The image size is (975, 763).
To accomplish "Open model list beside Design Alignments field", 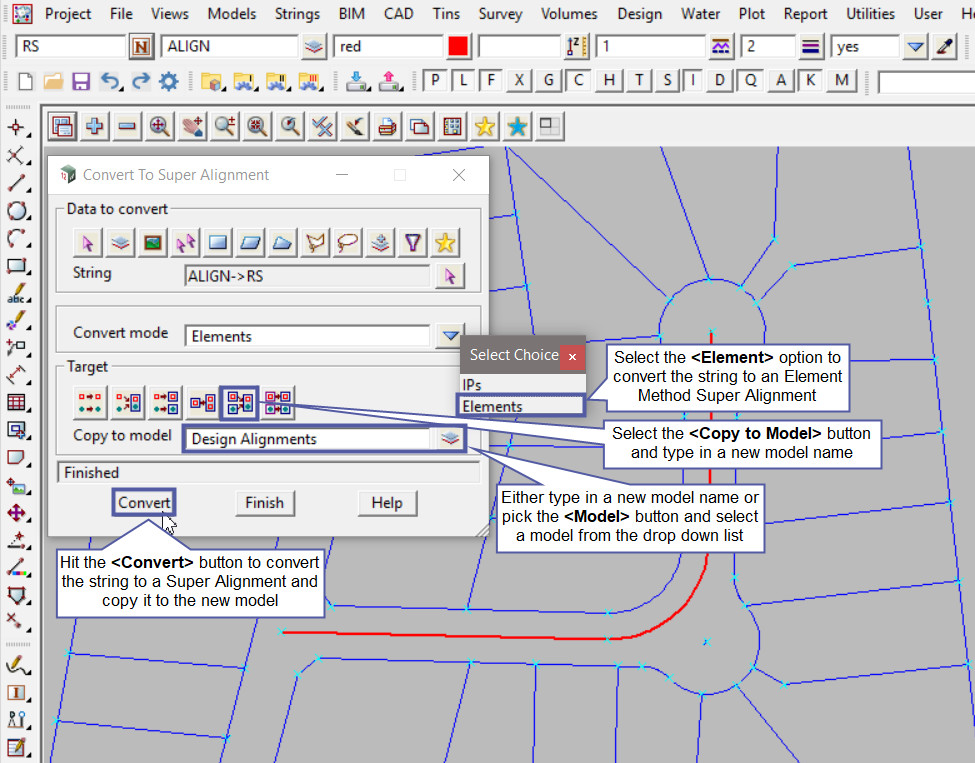I will click(450, 438).
